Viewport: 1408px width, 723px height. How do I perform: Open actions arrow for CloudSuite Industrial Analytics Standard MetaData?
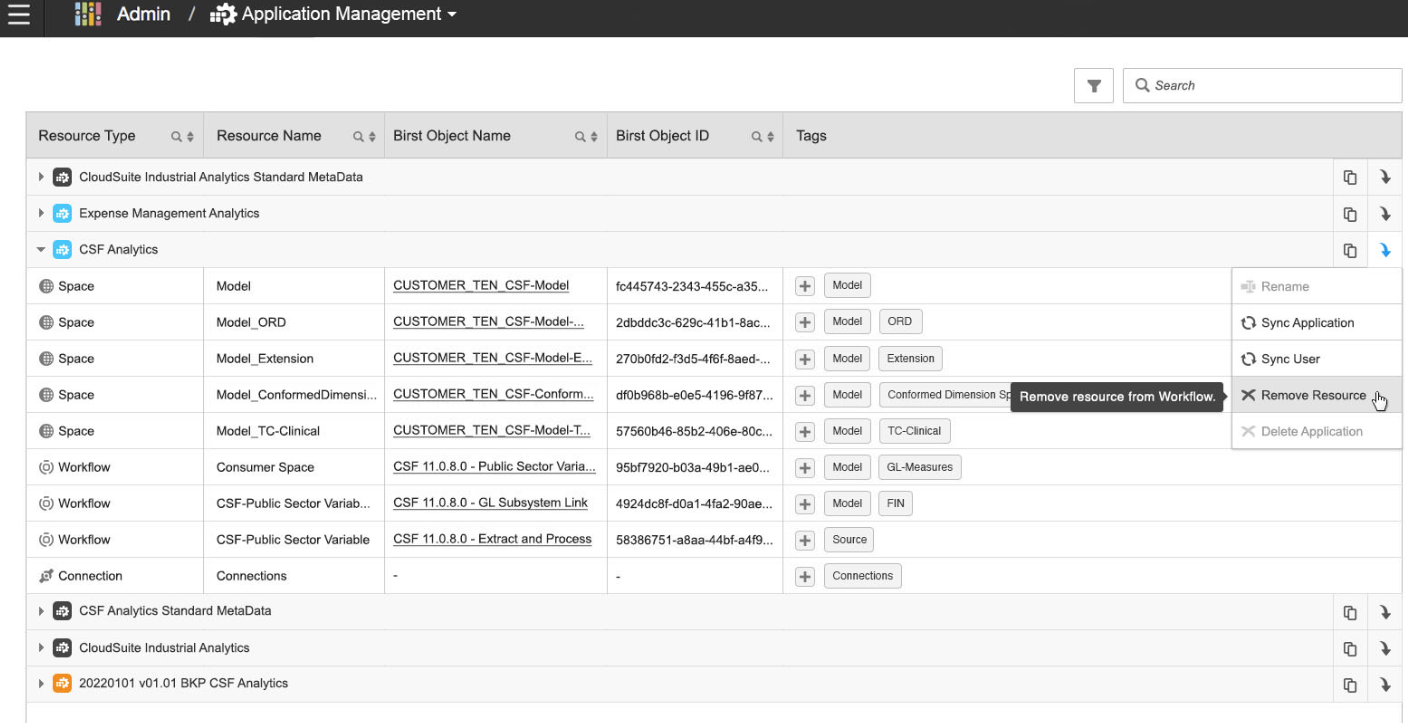(x=1385, y=177)
